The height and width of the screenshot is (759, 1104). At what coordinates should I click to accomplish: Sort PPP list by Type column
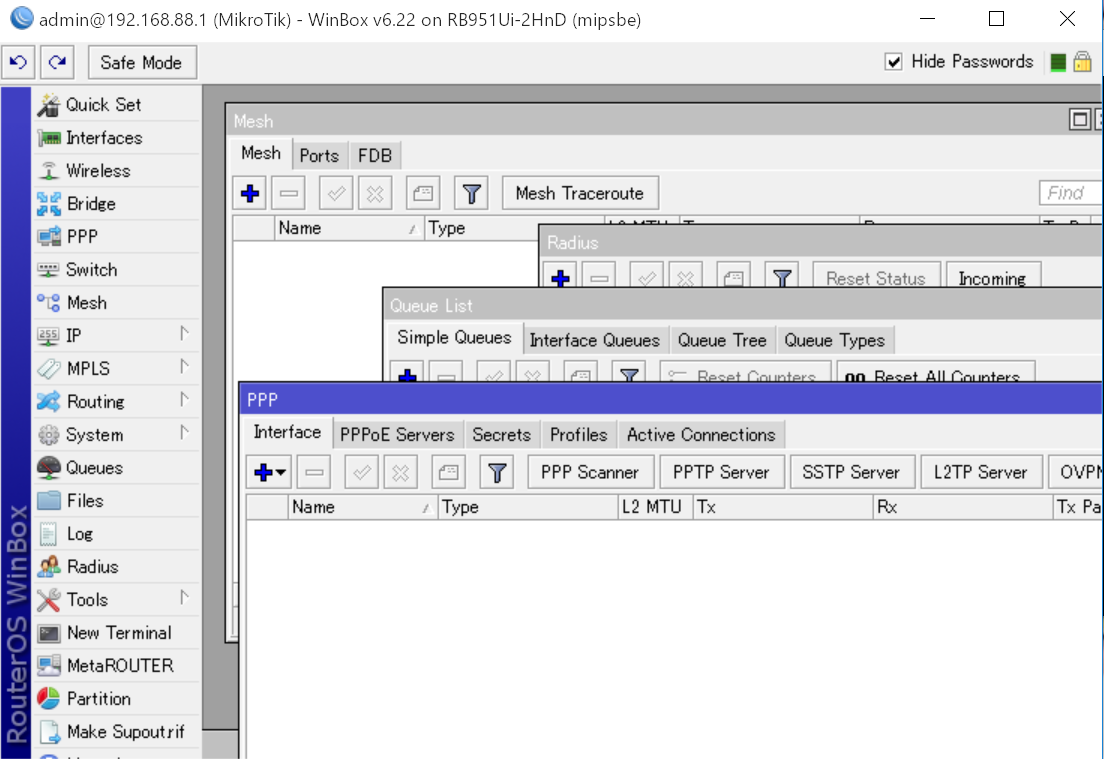[x=528, y=508]
